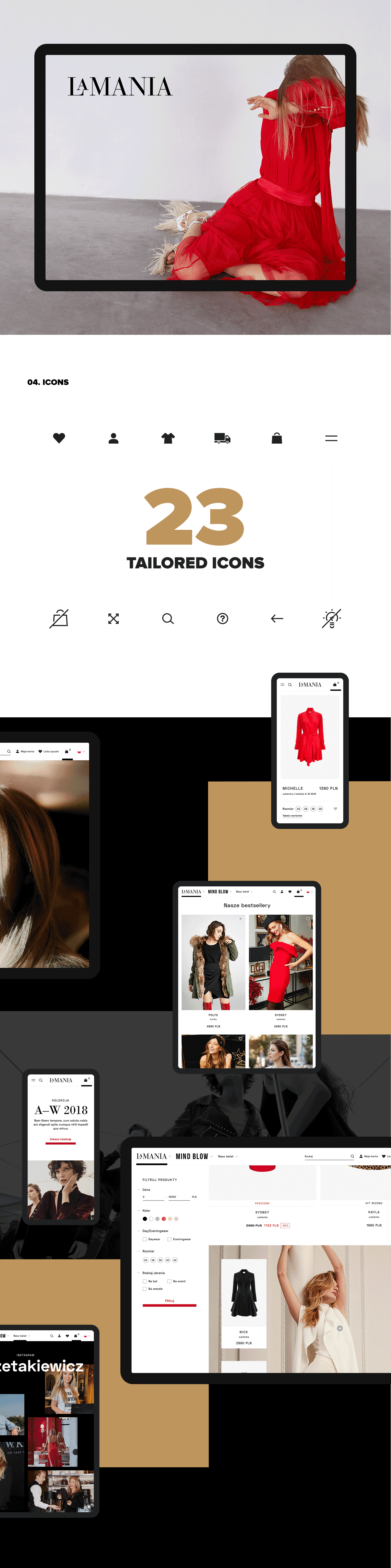Image resolution: width=391 pixels, height=1568 pixels.
Task: Open the flag language dropdown on the bestsellers tablet
Action: click(x=309, y=892)
